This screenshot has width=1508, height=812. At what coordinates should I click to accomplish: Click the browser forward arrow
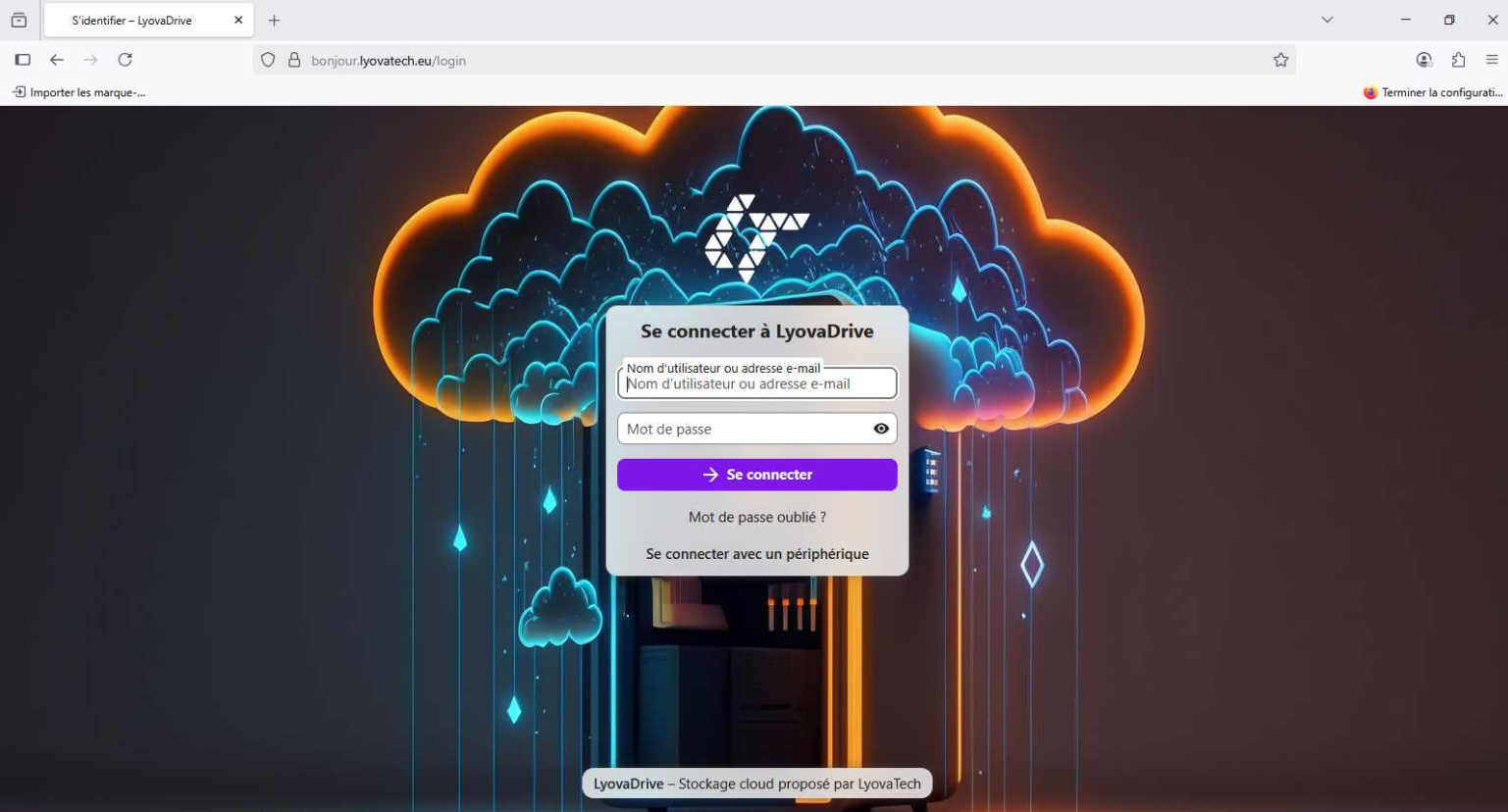pyautogui.click(x=91, y=60)
